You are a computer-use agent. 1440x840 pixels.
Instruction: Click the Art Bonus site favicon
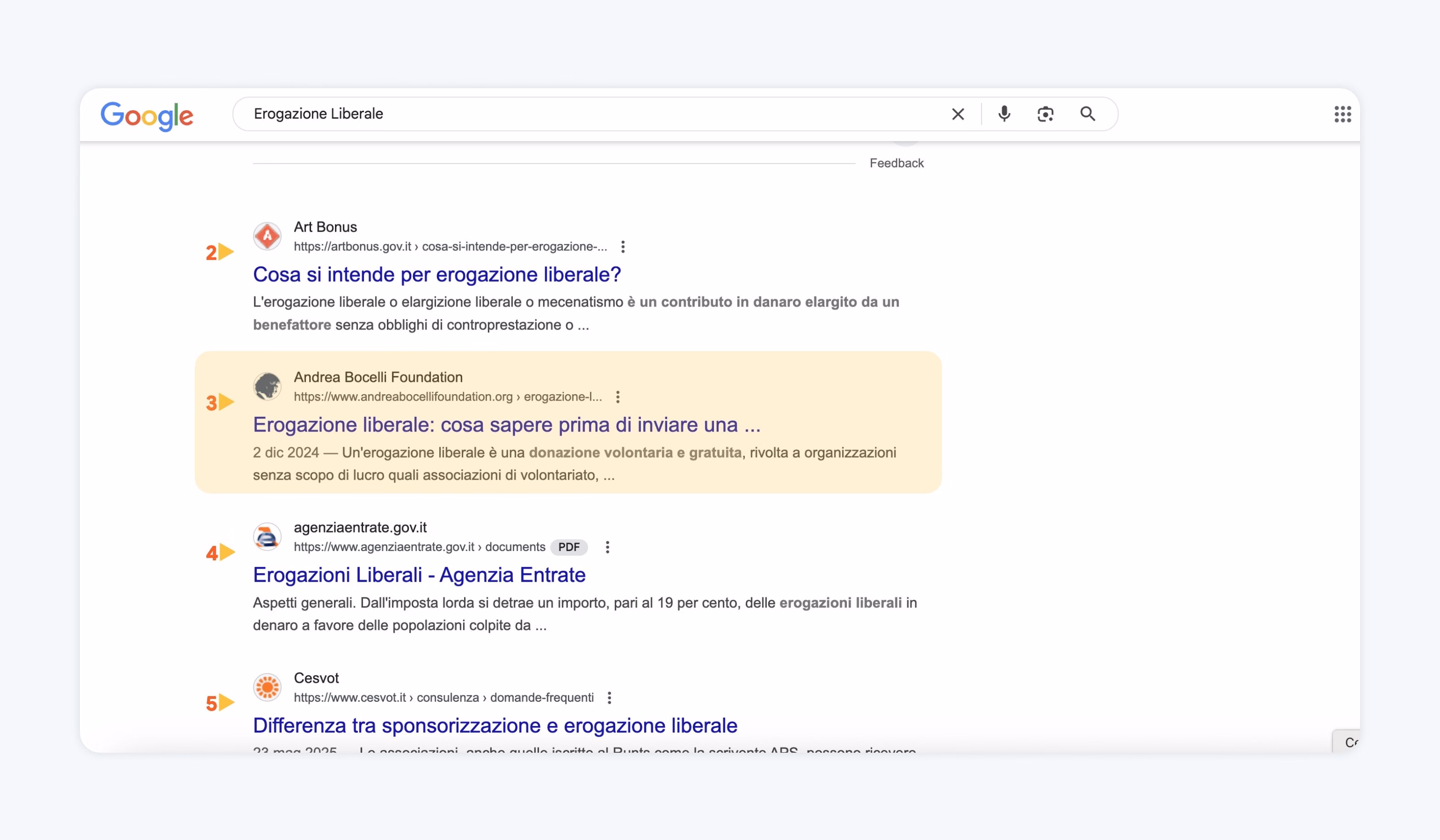pyautogui.click(x=267, y=236)
